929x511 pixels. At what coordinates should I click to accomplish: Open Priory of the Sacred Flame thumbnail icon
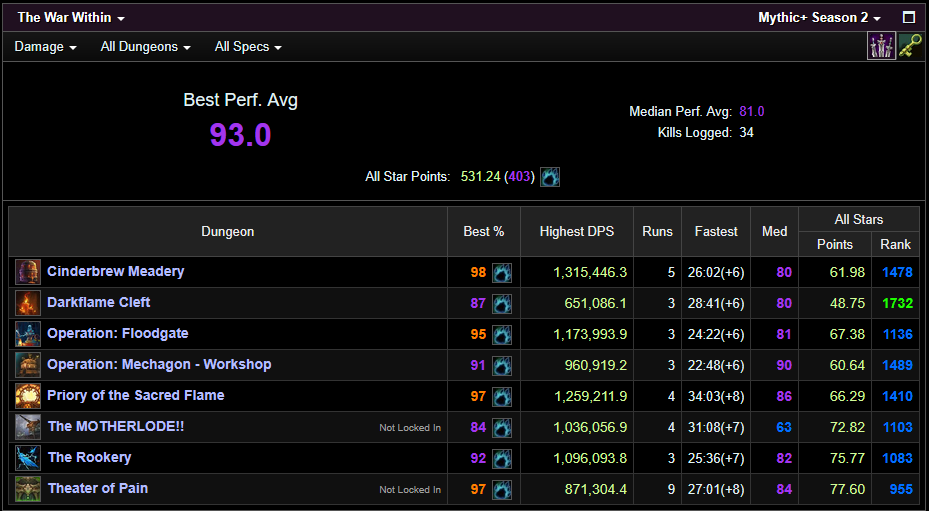[28, 396]
